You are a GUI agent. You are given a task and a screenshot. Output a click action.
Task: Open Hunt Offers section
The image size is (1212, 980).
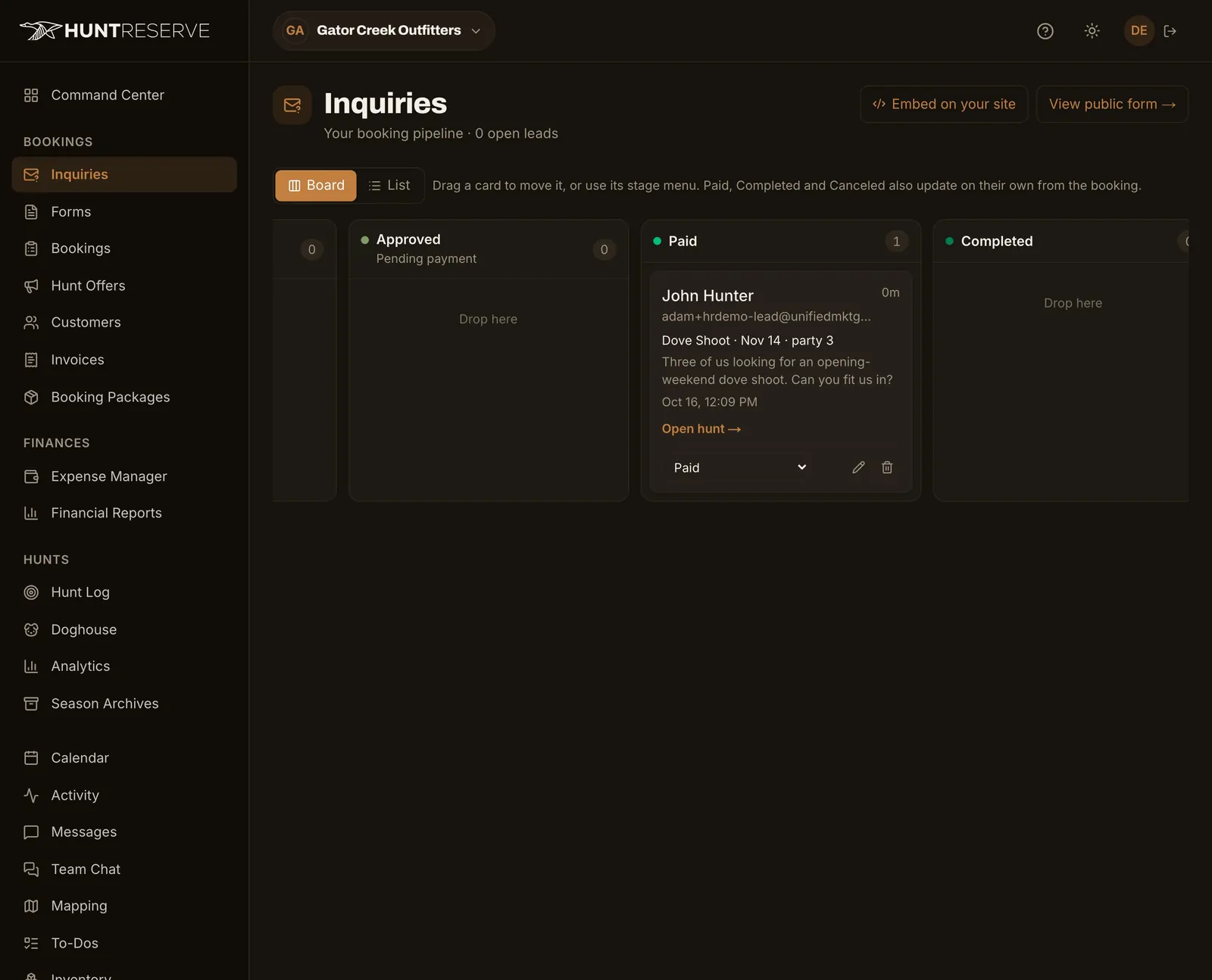124,286
